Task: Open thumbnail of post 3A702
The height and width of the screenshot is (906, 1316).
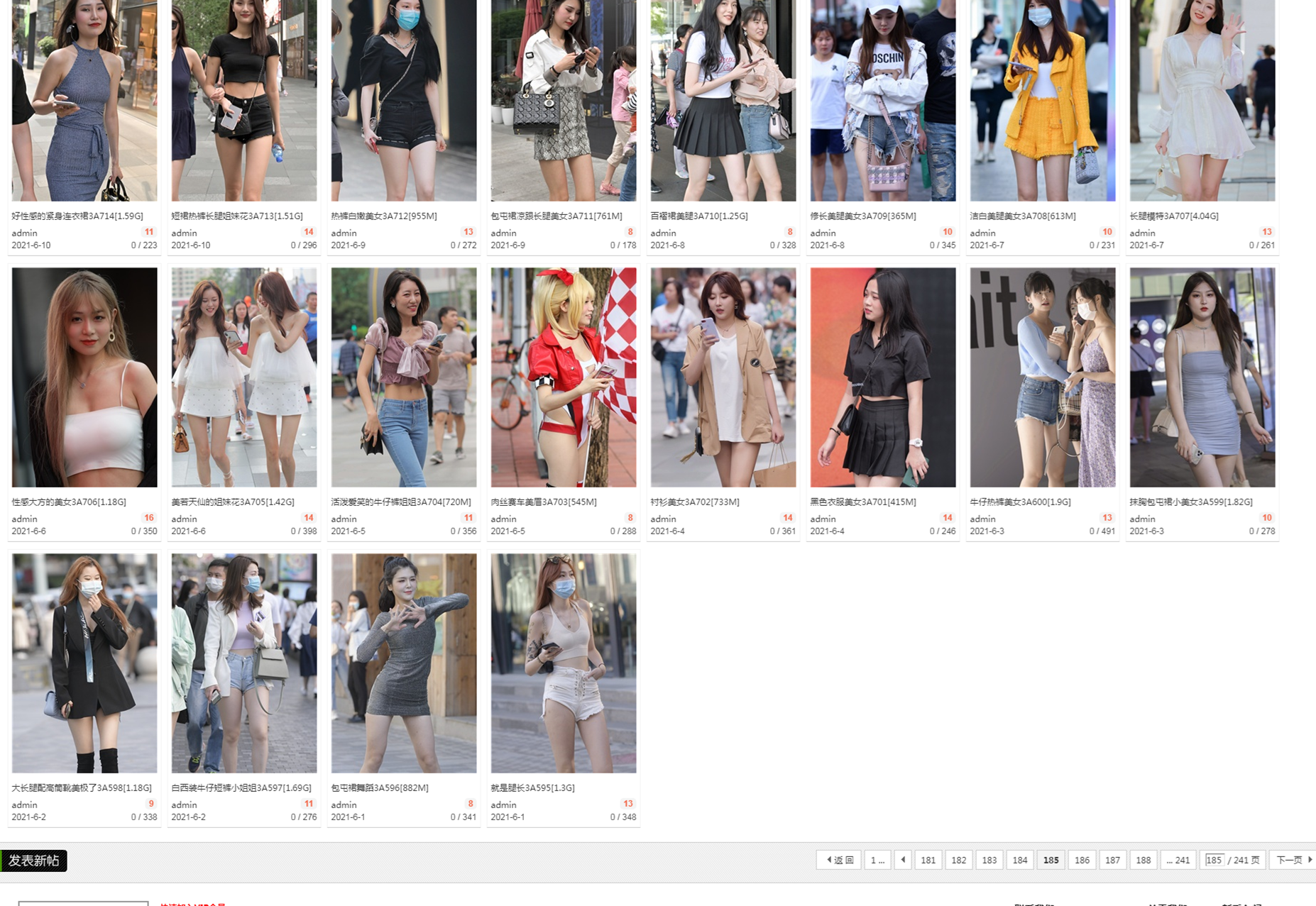Action: point(723,377)
